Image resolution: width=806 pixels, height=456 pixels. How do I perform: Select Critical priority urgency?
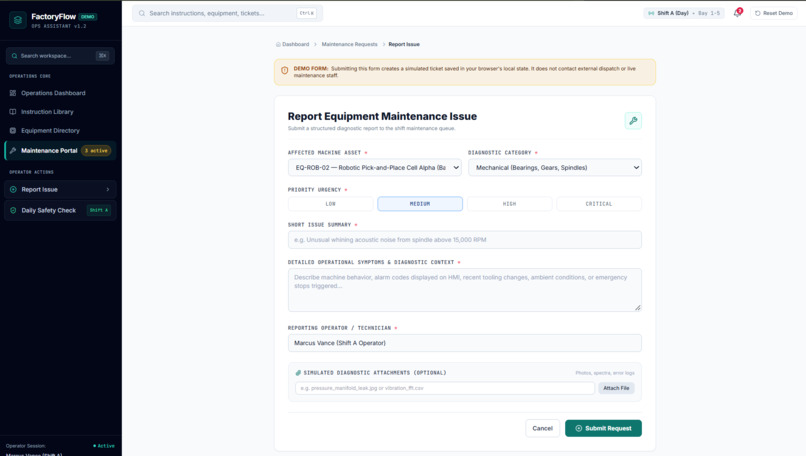click(x=599, y=204)
